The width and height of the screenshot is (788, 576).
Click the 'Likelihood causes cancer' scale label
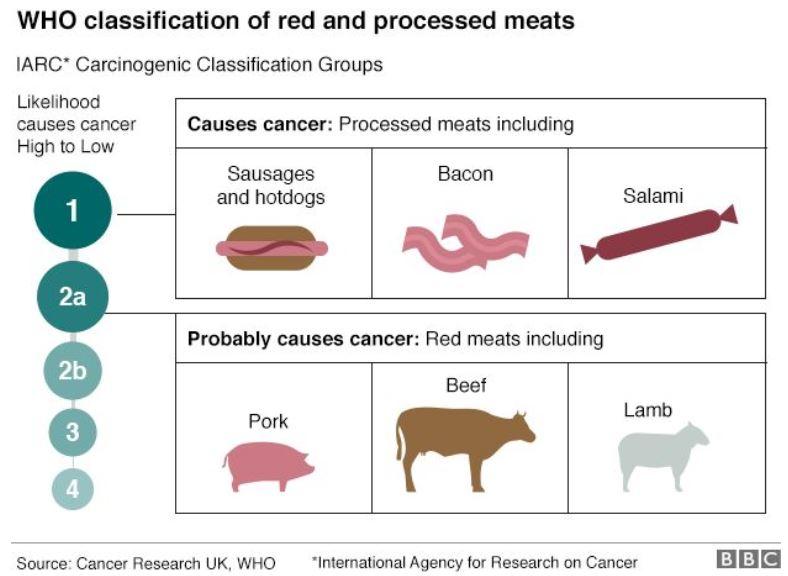pyautogui.click(x=76, y=124)
